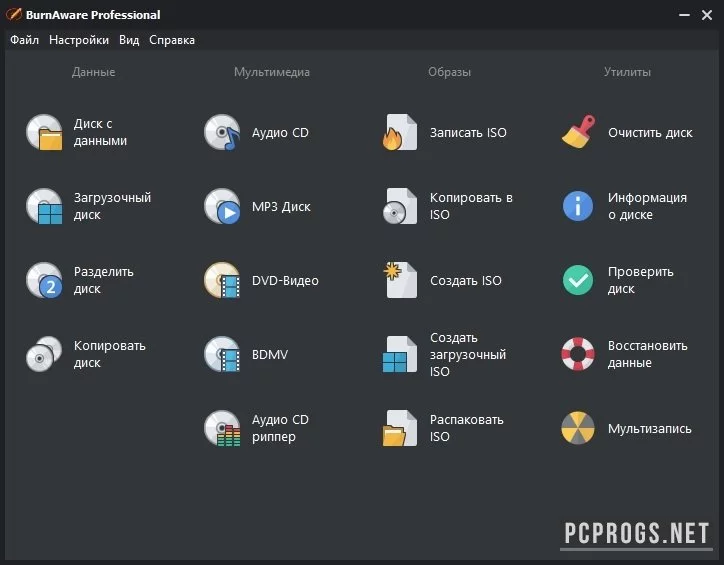Click the Проверить диск label
Image resolution: width=724 pixels, height=565 pixels.
[x=640, y=280]
